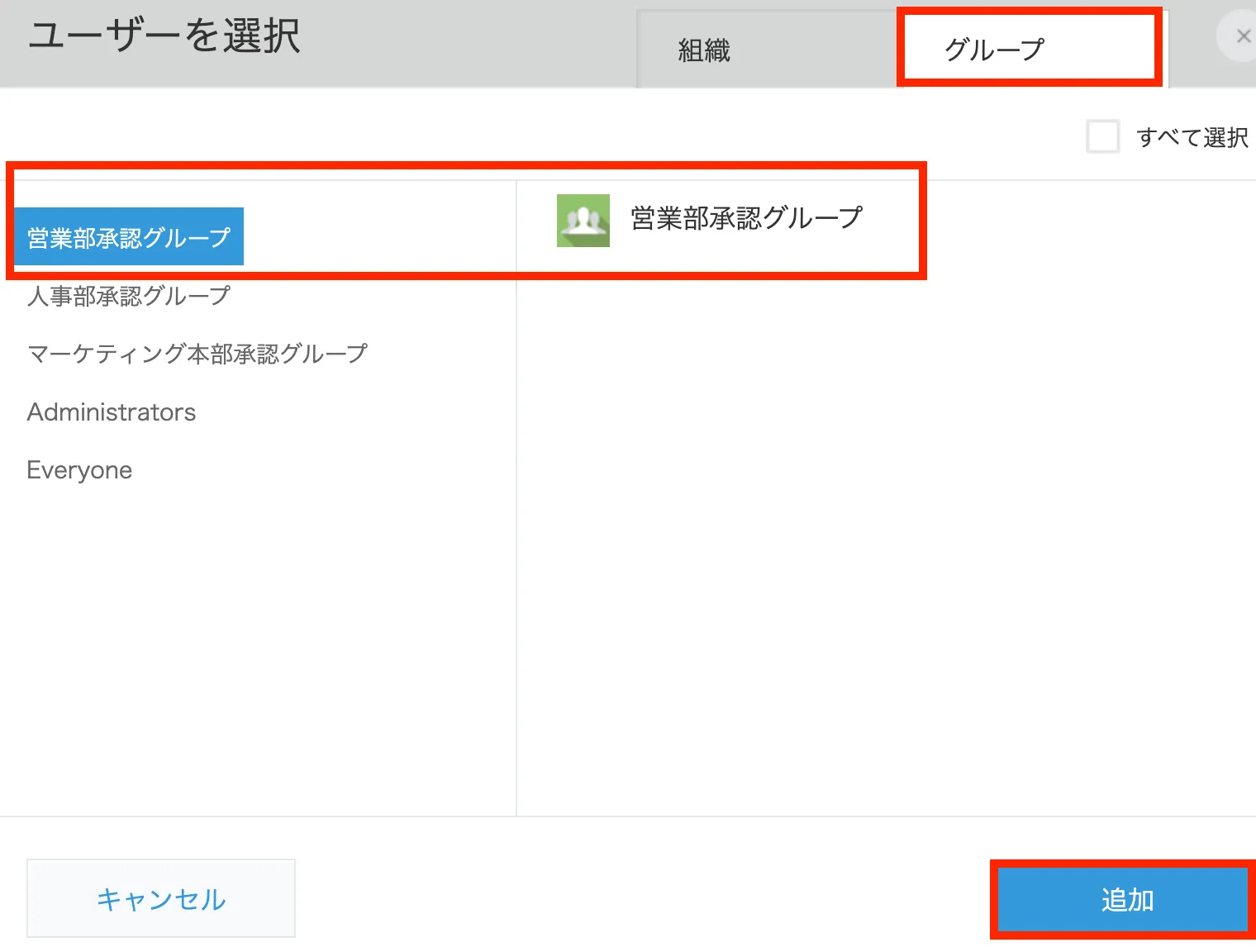Switch to the 組織 tab
Image resolution: width=1256 pixels, height=952 pixels.
[x=704, y=50]
